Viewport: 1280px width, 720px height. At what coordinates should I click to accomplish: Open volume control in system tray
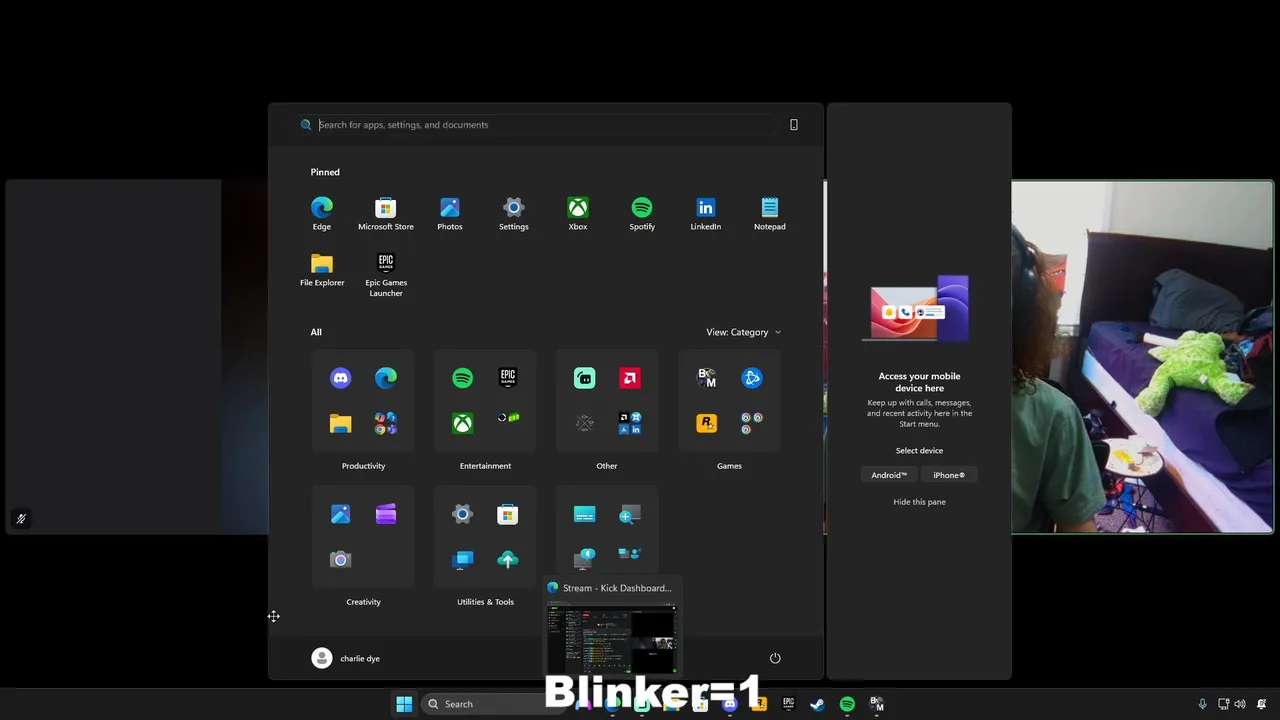[x=1240, y=704]
